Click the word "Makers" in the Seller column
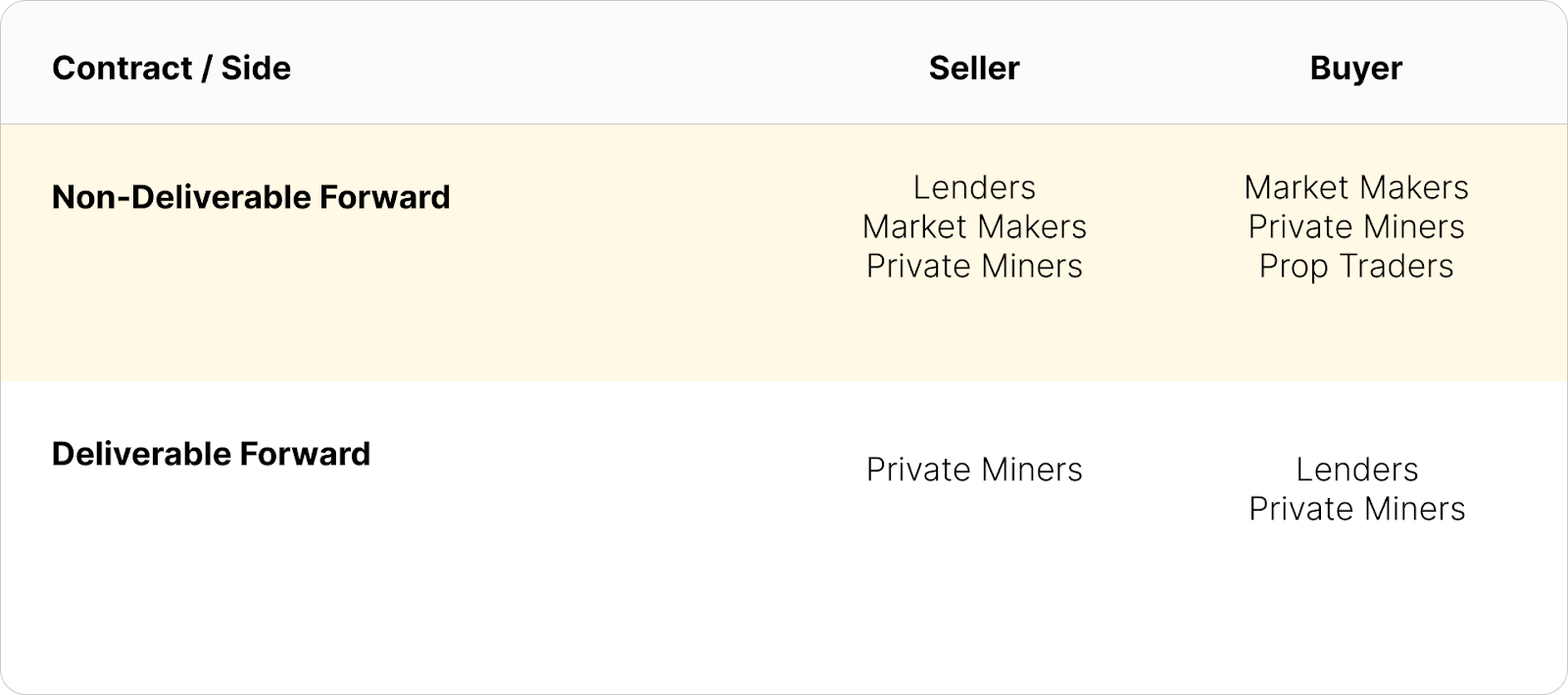The height and width of the screenshot is (695, 1568). click(x=1033, y=226)
